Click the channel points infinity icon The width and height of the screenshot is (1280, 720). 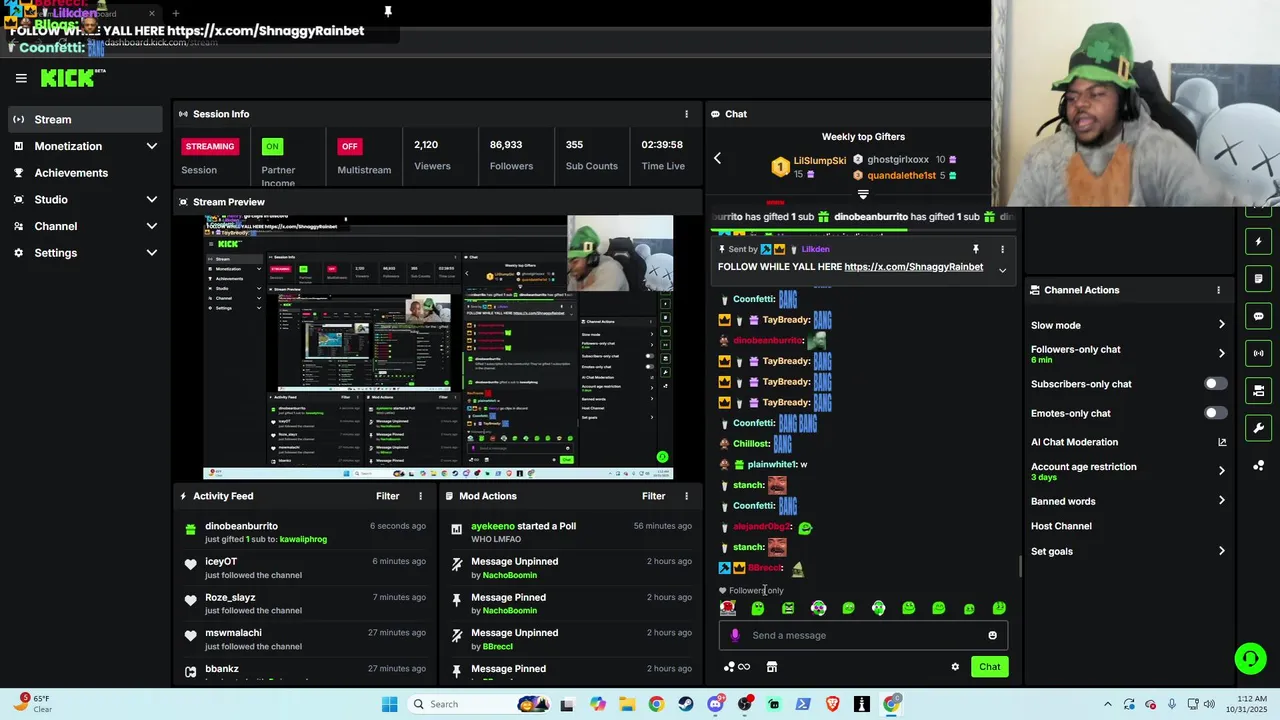tap(737, 667)
